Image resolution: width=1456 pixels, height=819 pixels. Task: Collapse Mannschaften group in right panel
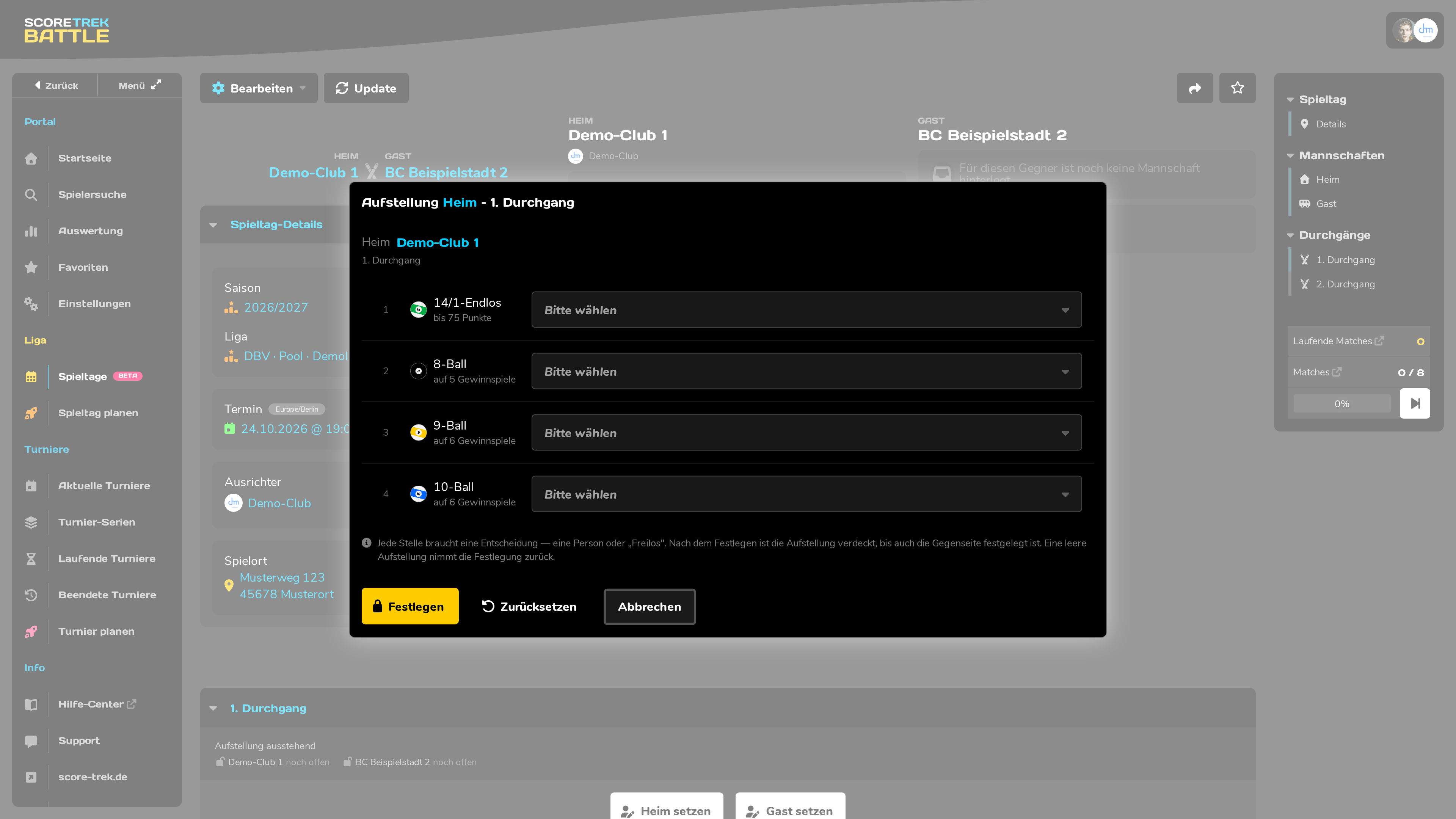[x=1290, y=155]
